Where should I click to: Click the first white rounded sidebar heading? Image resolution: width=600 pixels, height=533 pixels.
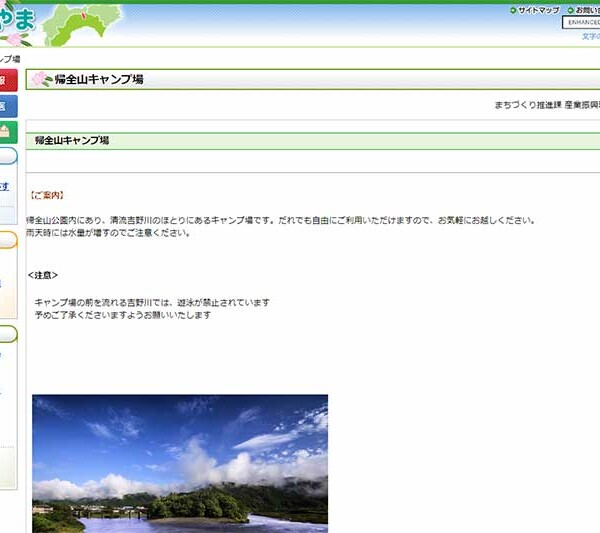point(8,156)
